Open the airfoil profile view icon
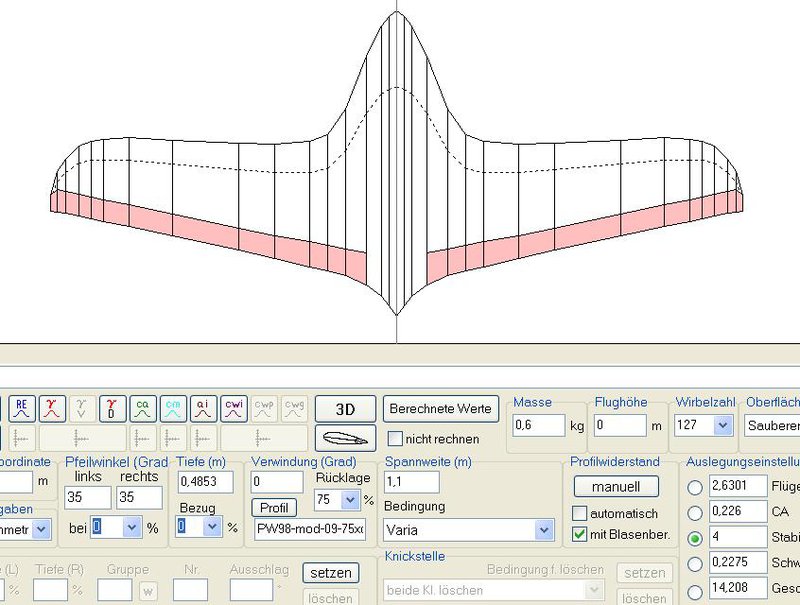Viewport: 800px width, 605px height. 345,438
